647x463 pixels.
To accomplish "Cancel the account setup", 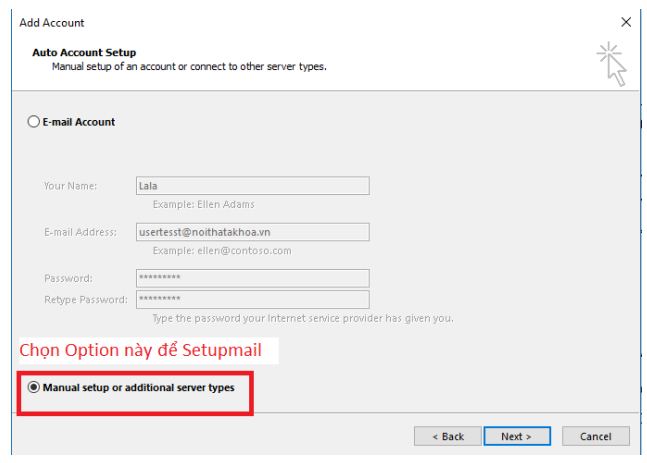I will (595, 436).
